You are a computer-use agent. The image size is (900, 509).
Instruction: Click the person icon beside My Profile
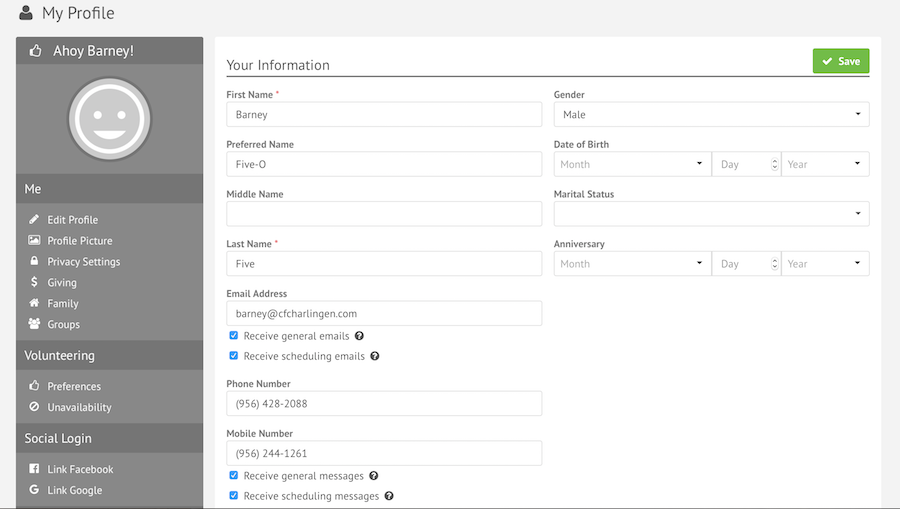(26, 13)
